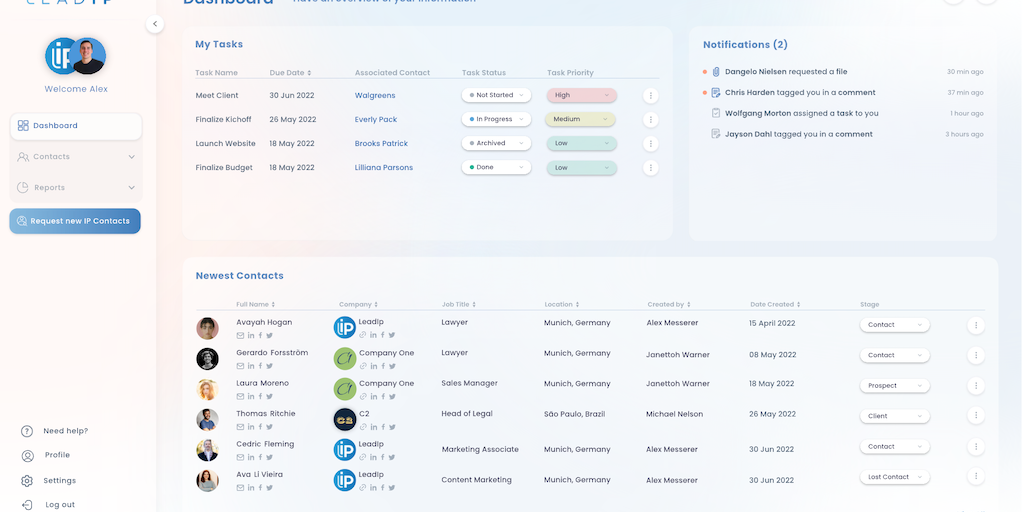Open three-dot menu for Finalize Budget task
This screenshot has width=1024, height=512.
coord(650,168)
